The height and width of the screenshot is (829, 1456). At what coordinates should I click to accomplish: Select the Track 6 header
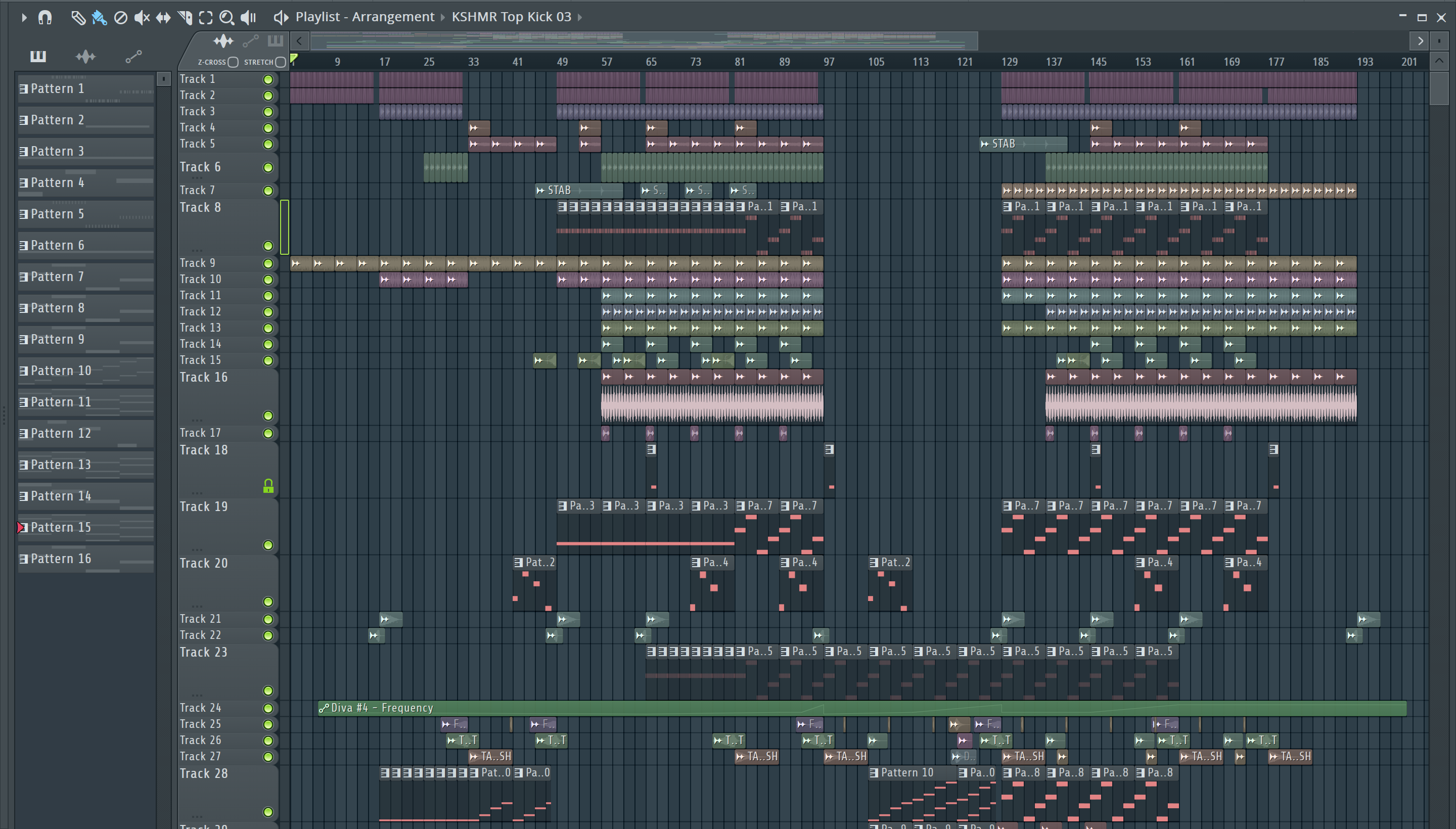point(228,167)
